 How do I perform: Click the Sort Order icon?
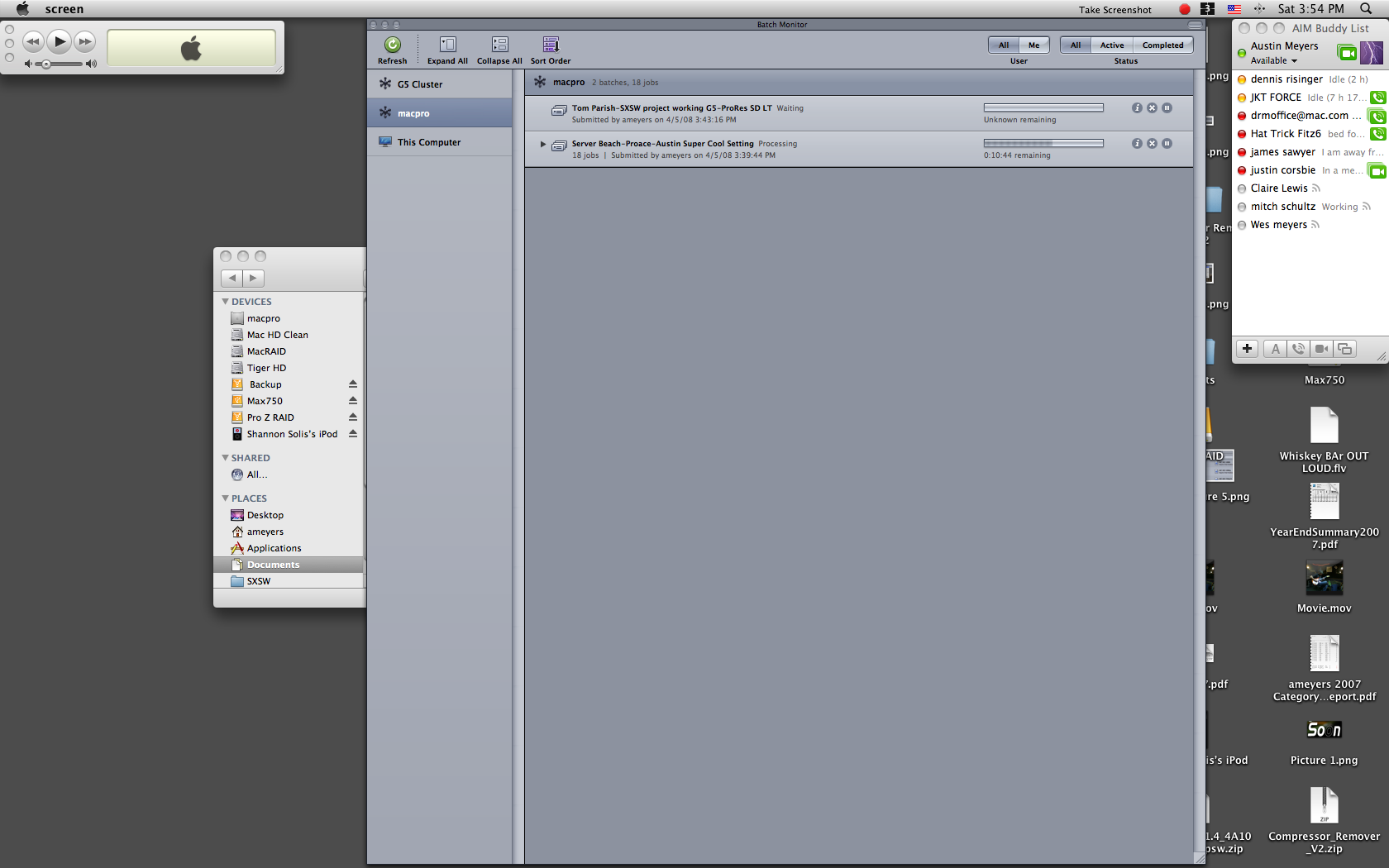coord(551,45)
